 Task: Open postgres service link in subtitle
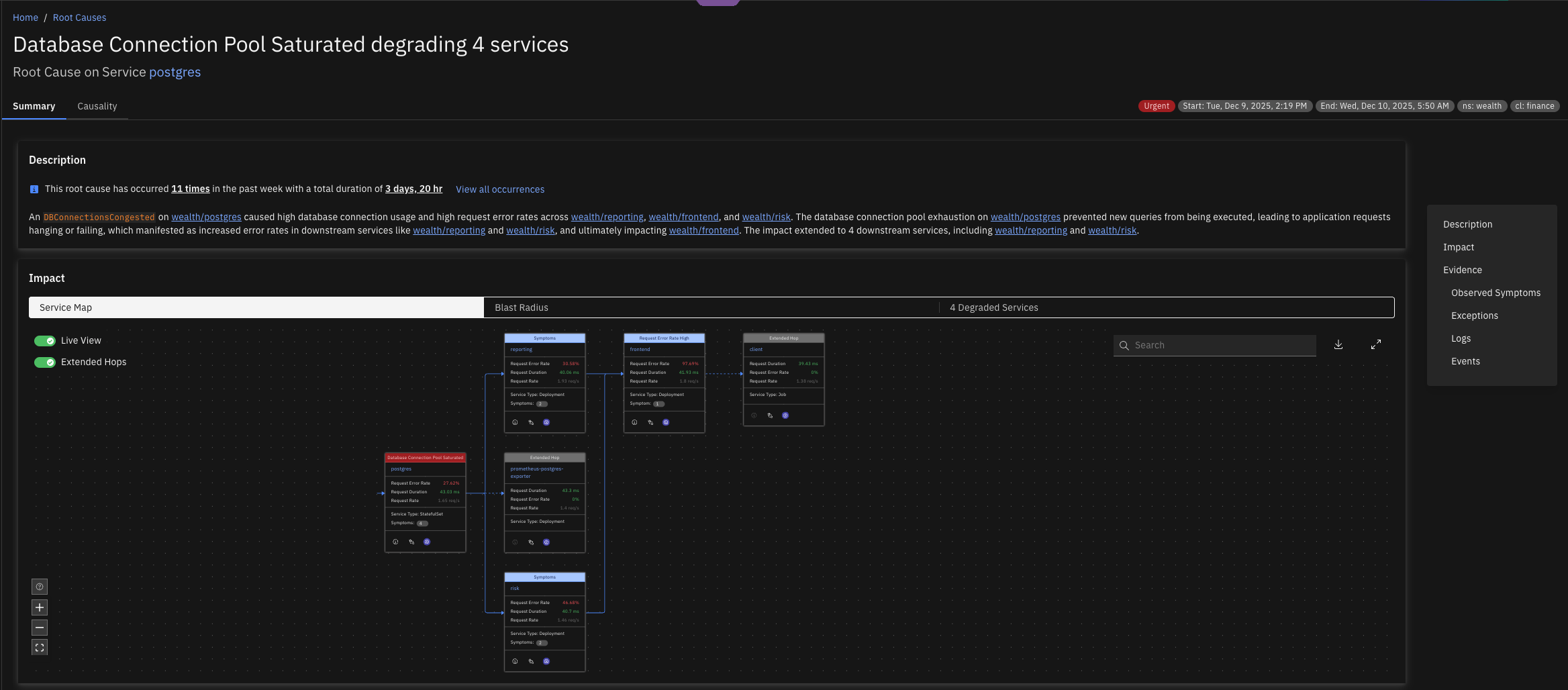coord(175,72)
